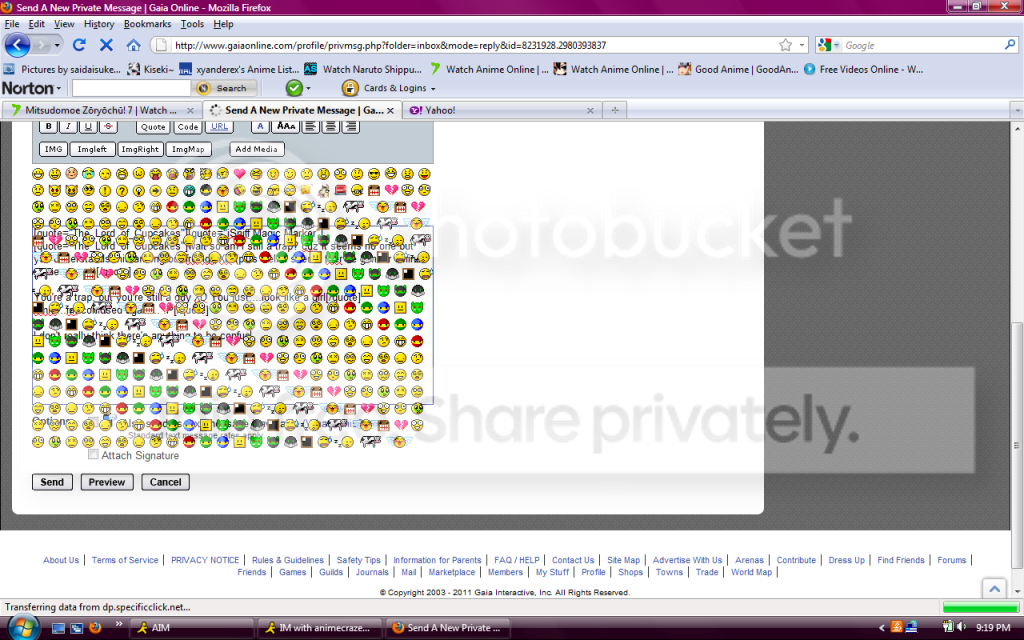The image size is (1024, 640).
Task: Apply Bold formatting in the message editor
Action: (48, 127)
